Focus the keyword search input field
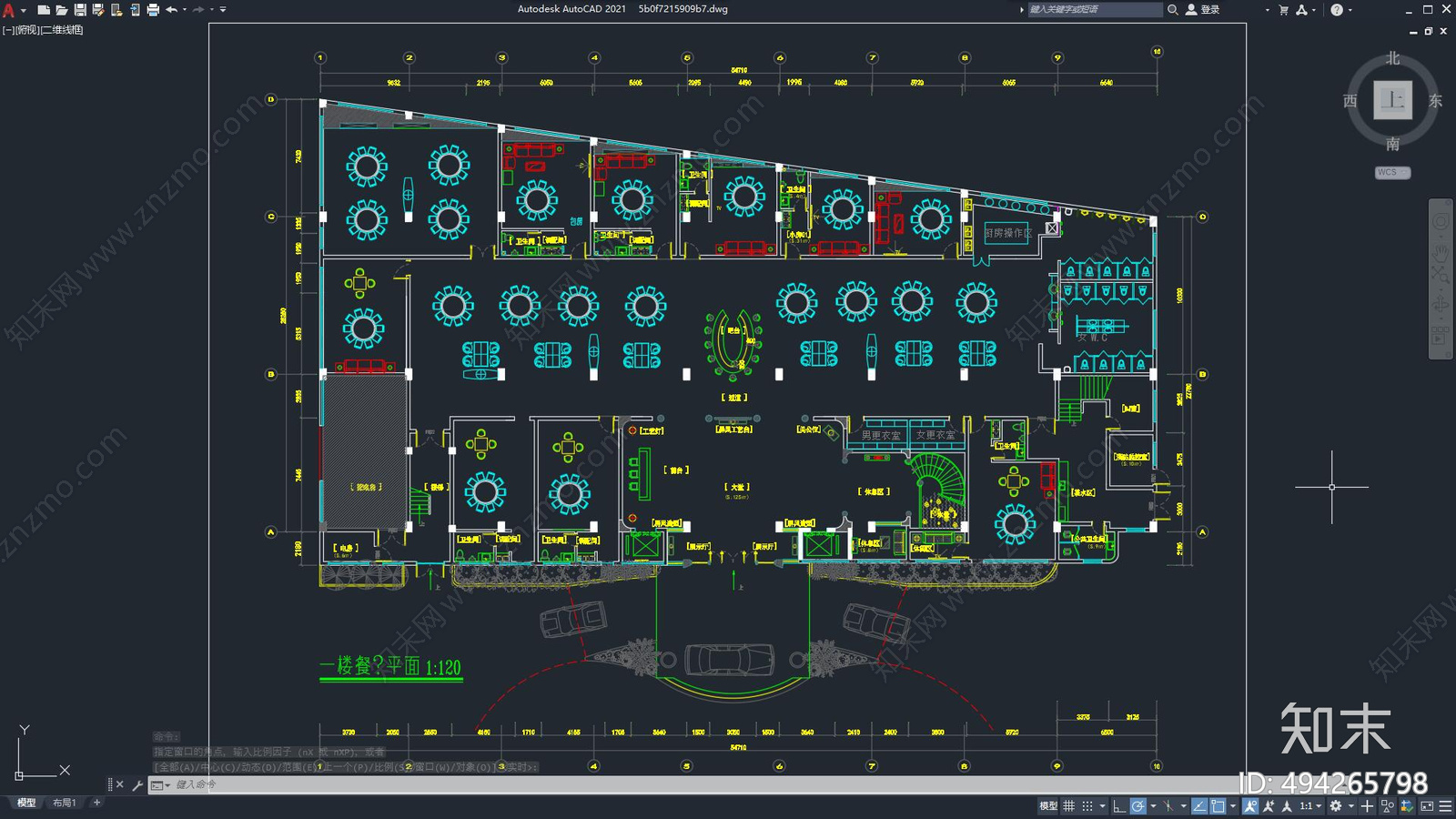The width and height of the screenshot is (1456, 819). pyautogui.click(x=1095, y=10)
